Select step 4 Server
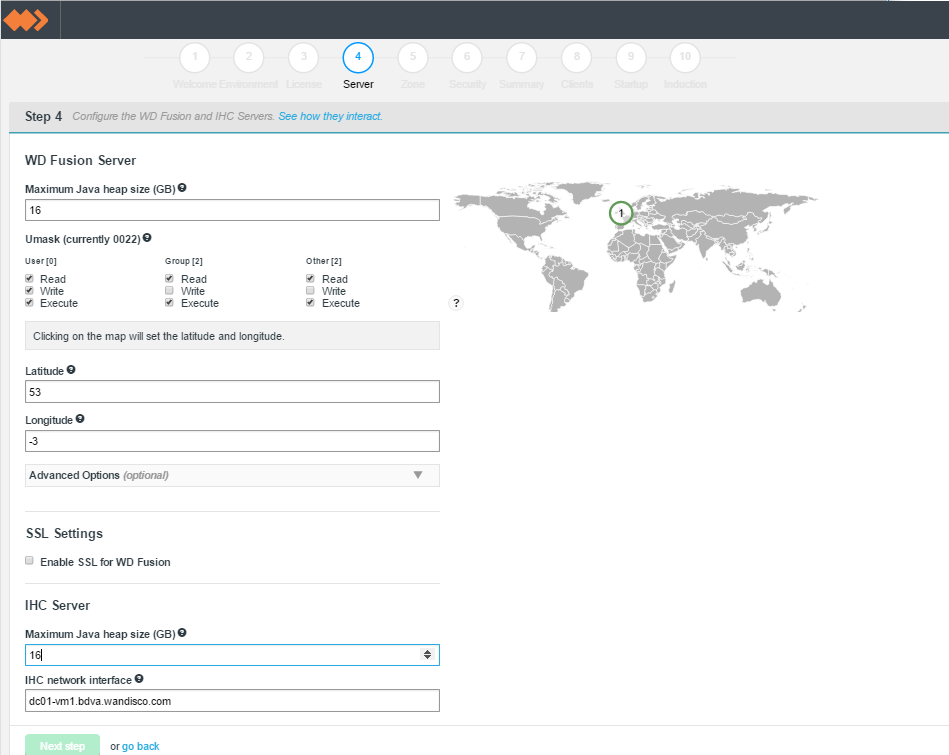 (x=358, y=57)
